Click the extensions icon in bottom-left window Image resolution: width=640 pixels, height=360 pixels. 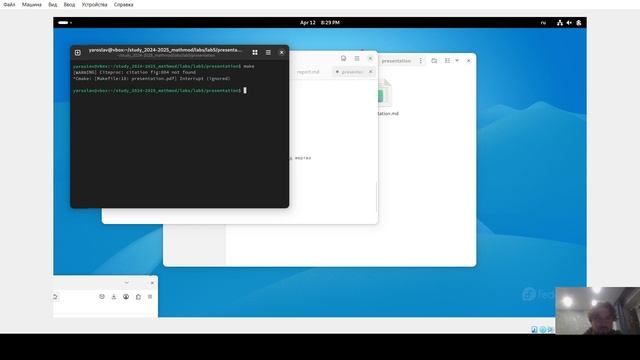click(x=138, y=297)
